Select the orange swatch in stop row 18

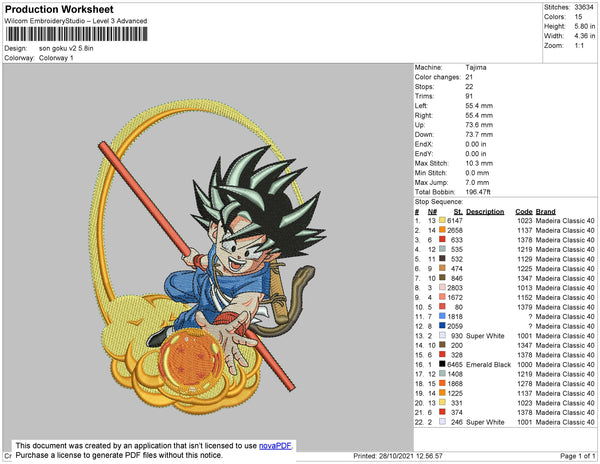tap(442, 383)
